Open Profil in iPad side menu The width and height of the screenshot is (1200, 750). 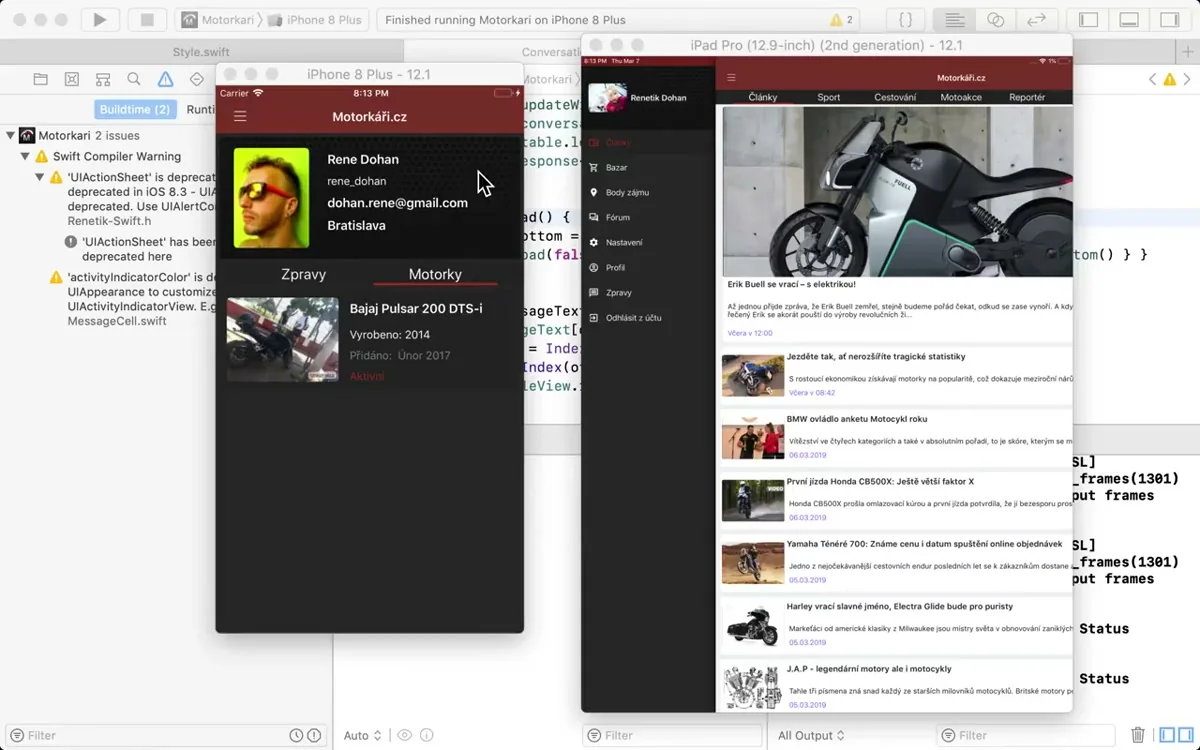coord(649,267)
